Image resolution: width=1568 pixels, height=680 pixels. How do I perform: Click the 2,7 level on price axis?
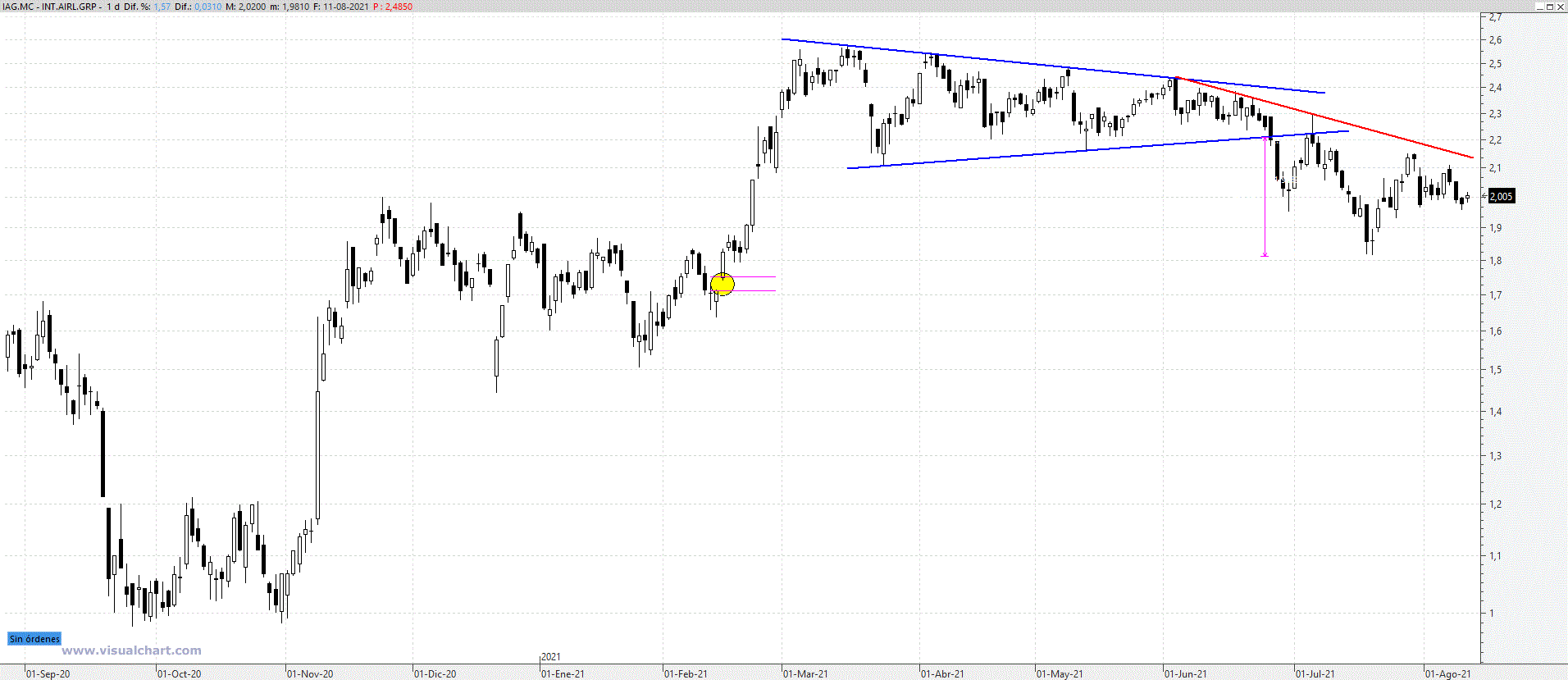tap(1496, 17)
